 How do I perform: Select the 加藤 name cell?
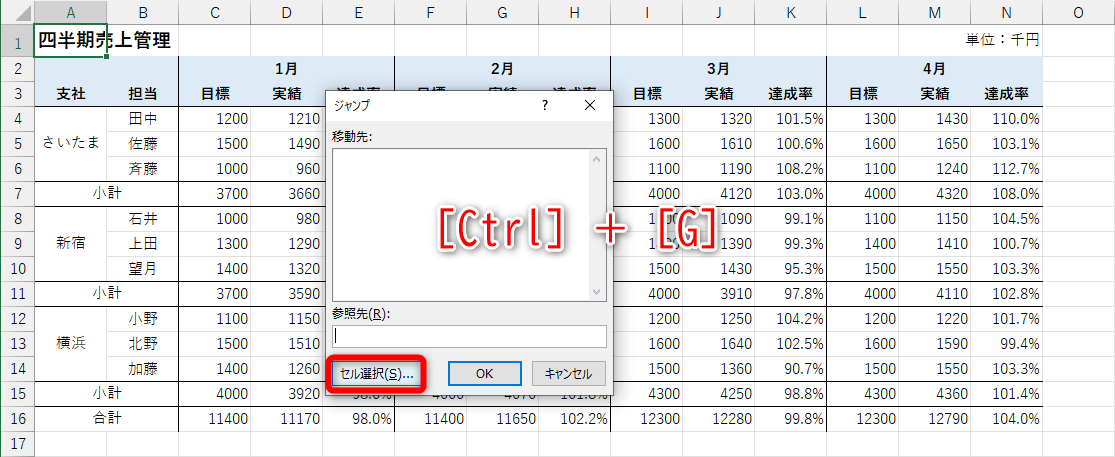(x=143, y=369)
